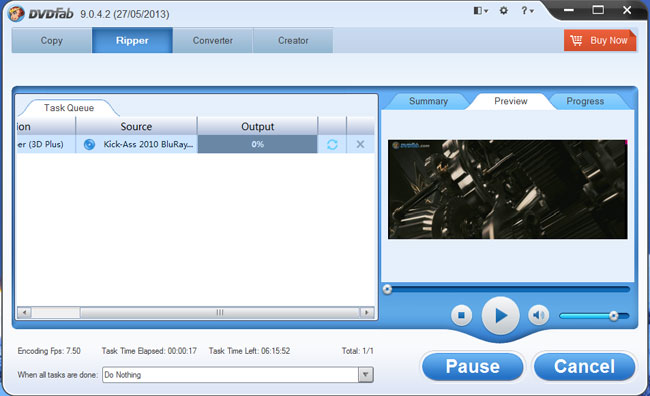
Task: Click the task queue horizontal scrollbar thumb
Action: [x=220, y=312]
